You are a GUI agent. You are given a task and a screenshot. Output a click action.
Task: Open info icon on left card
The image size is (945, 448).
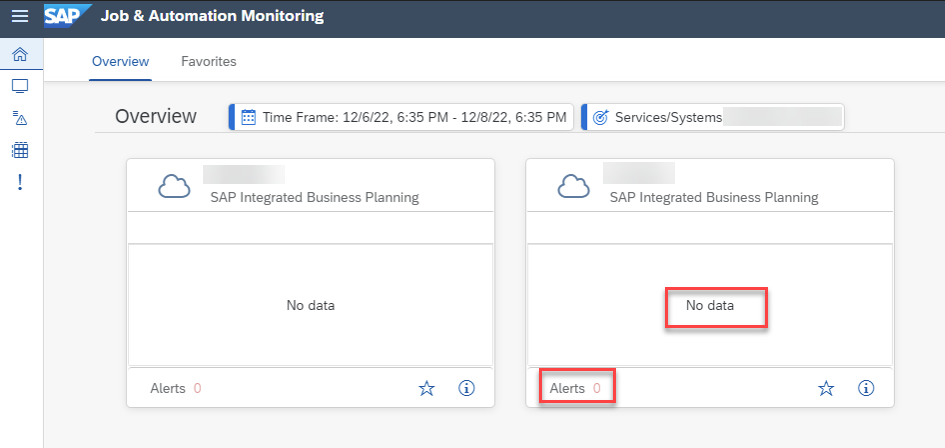[466, 388]
